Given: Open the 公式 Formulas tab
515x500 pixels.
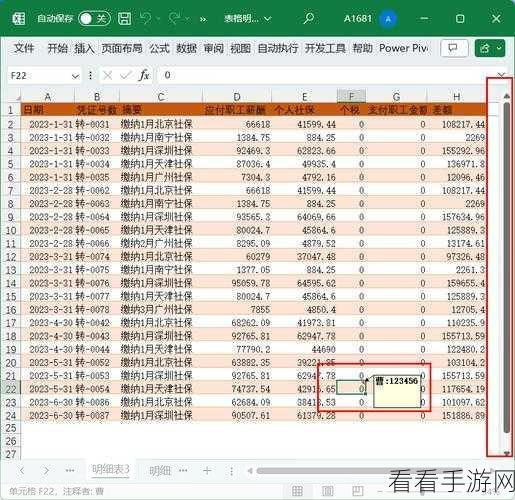Looking at the screenshot, I should (159, 48).
